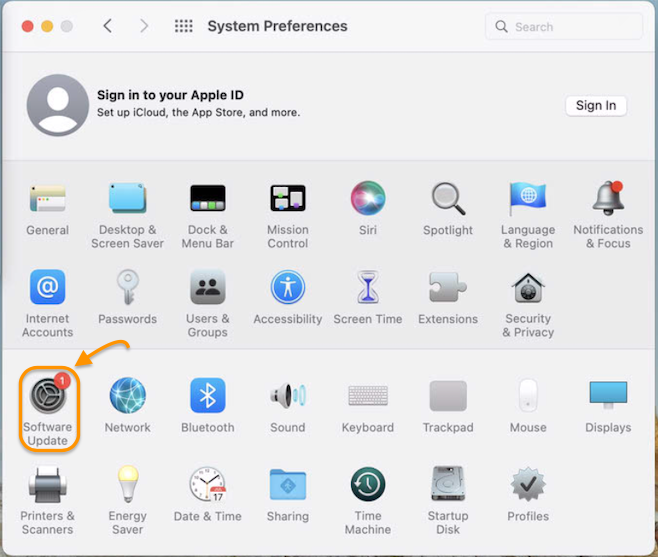Minimize window with yellow button
Image resolution: width=658 pixels, height=557 pixels.
point(47,26)
